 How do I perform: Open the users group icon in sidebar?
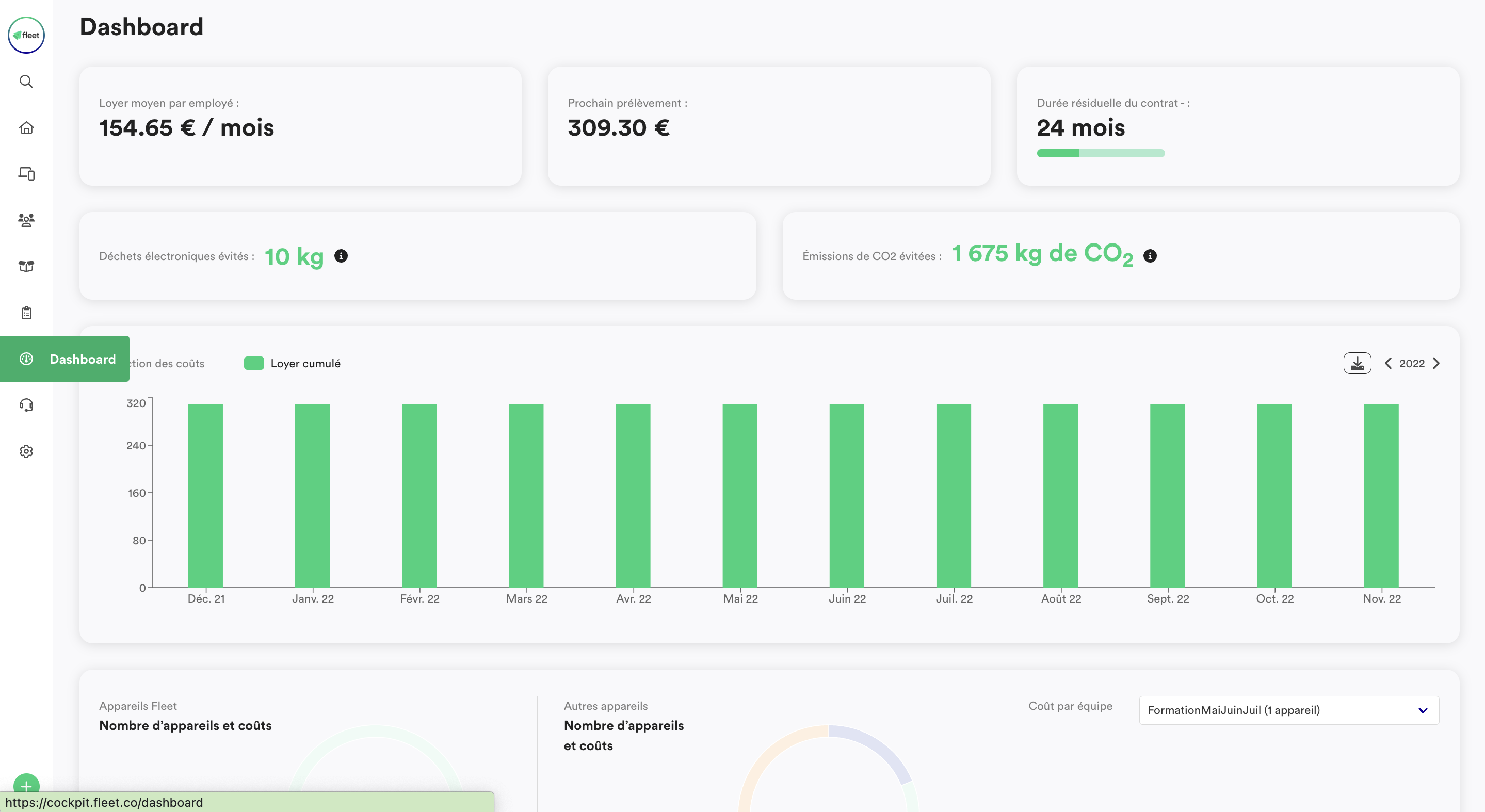pyautogui.click(x=26, y=220)
